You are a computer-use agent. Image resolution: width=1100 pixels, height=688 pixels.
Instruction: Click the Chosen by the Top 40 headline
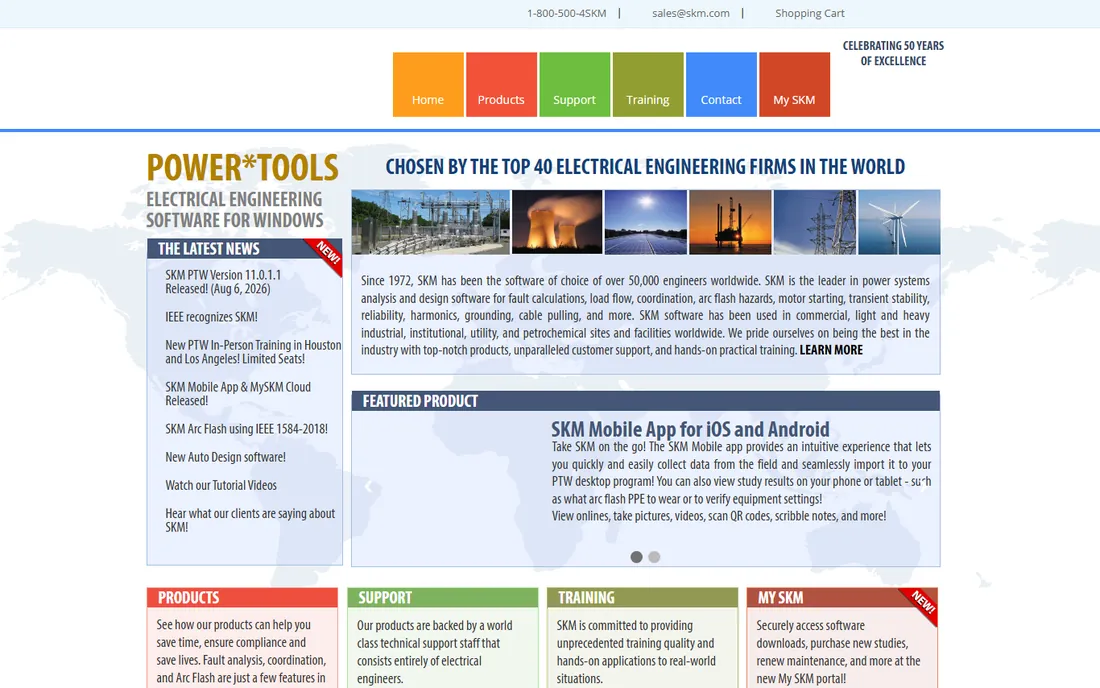[645, 167]
